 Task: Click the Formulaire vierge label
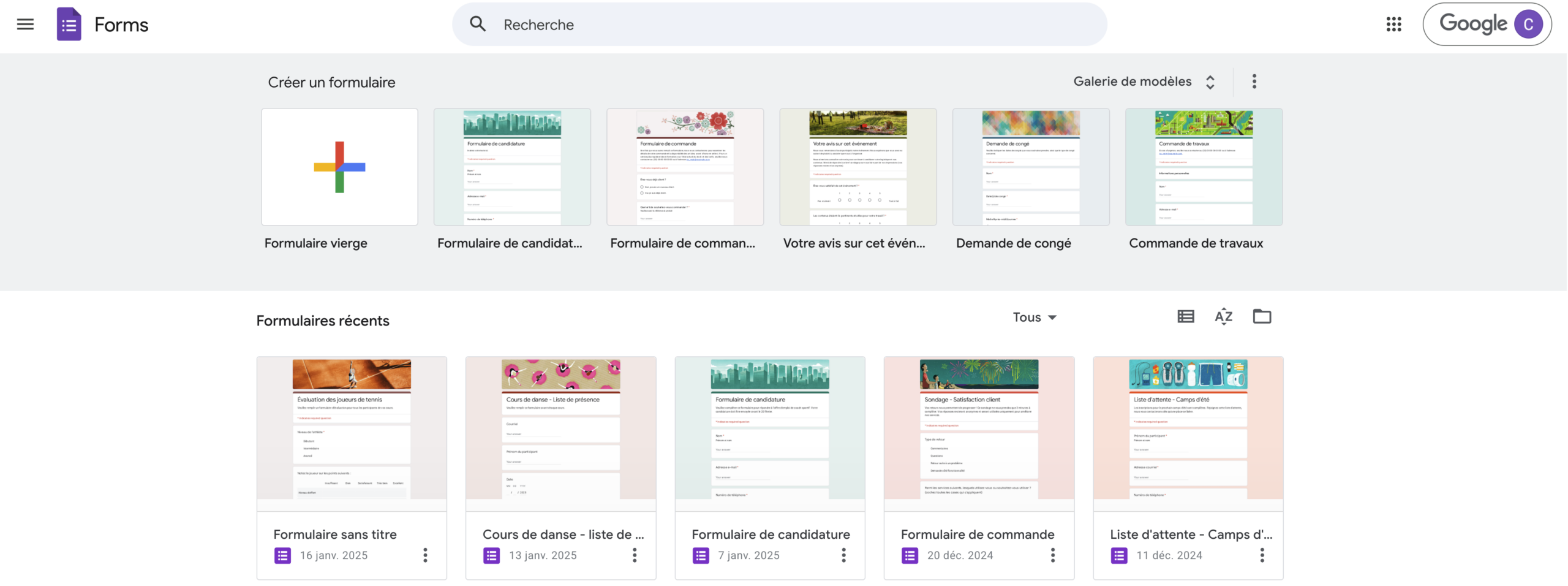point(316,243)
